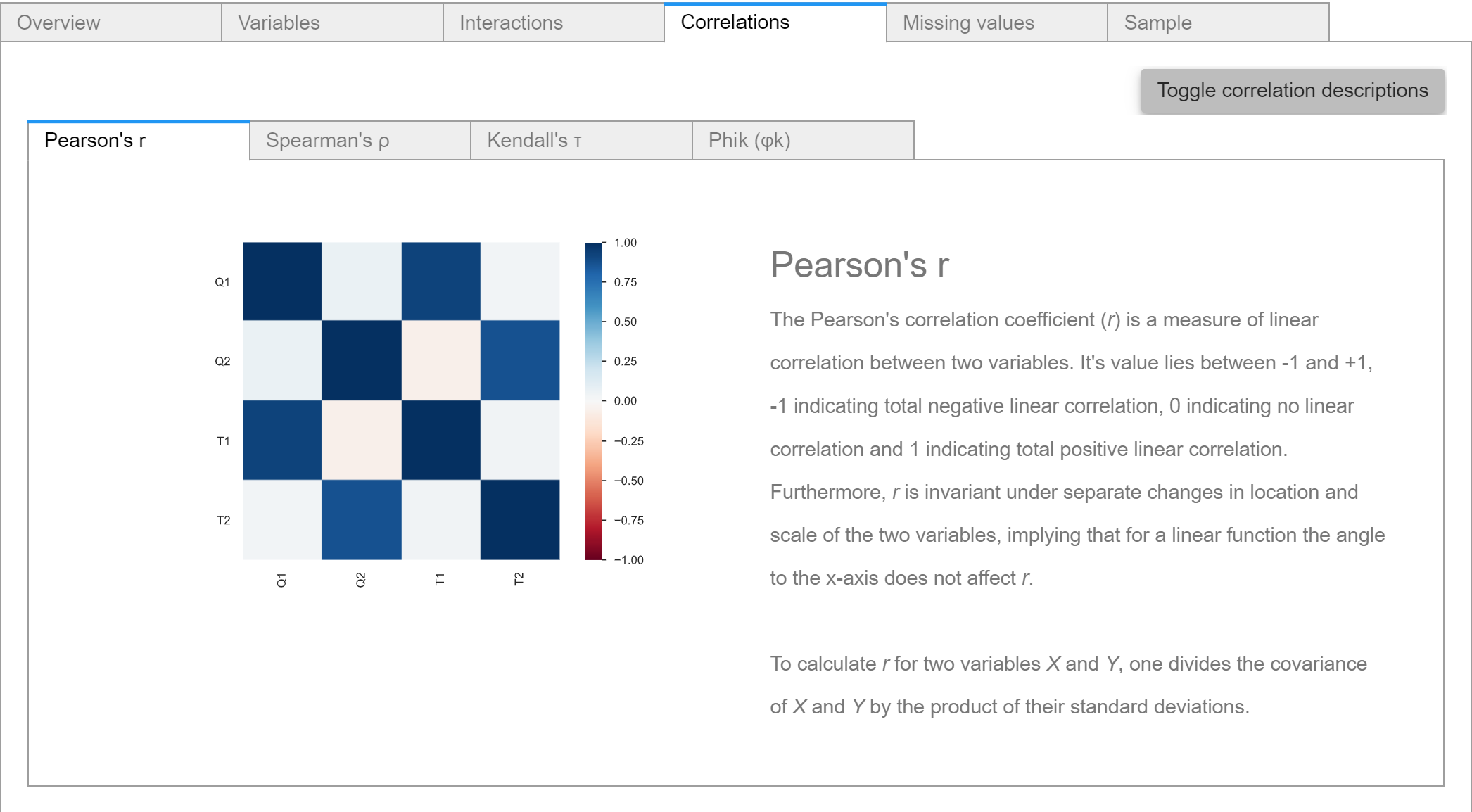Click the T2–T2 diagonal heatmap cell
Screen dimensions: 1472x812
pos(520,519)
